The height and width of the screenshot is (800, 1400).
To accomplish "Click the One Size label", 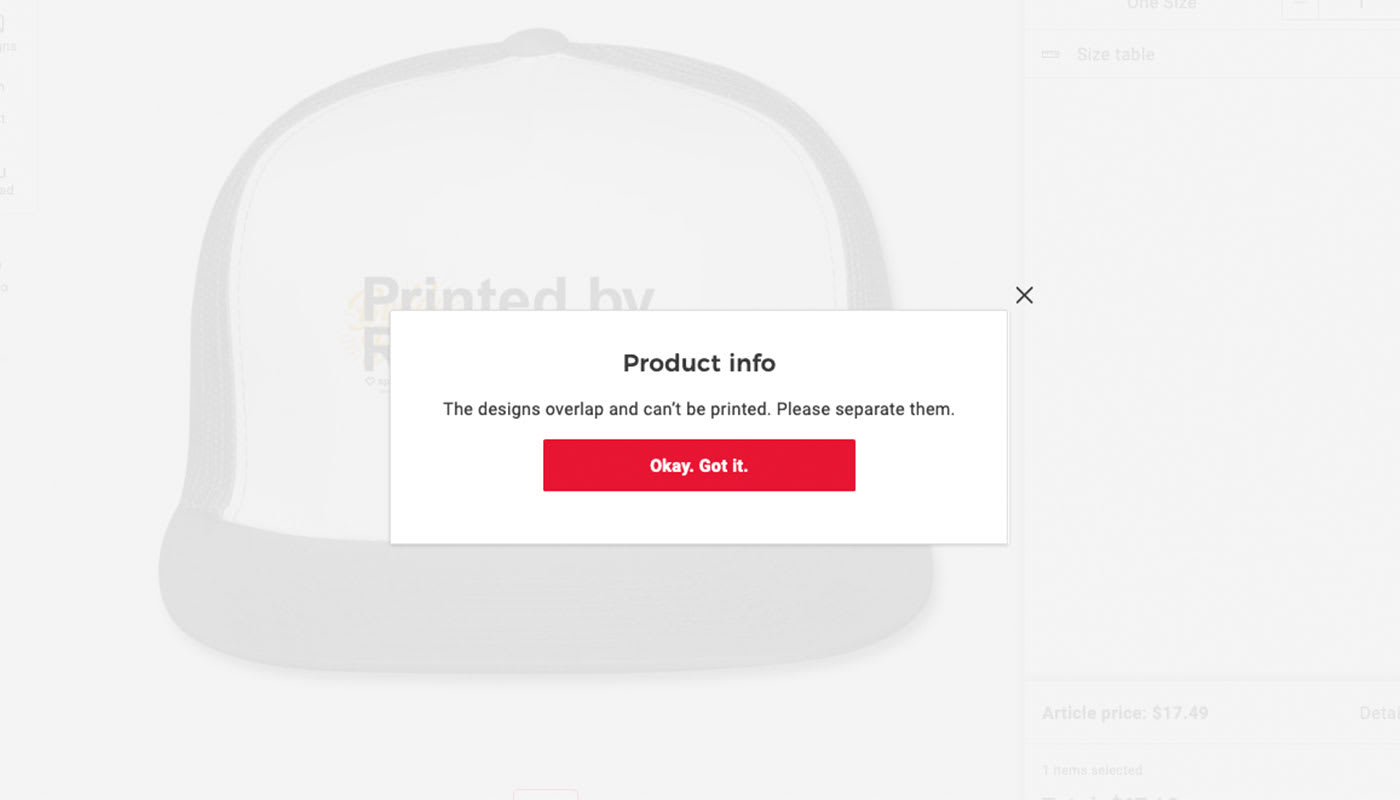I will pos(1161,5).
